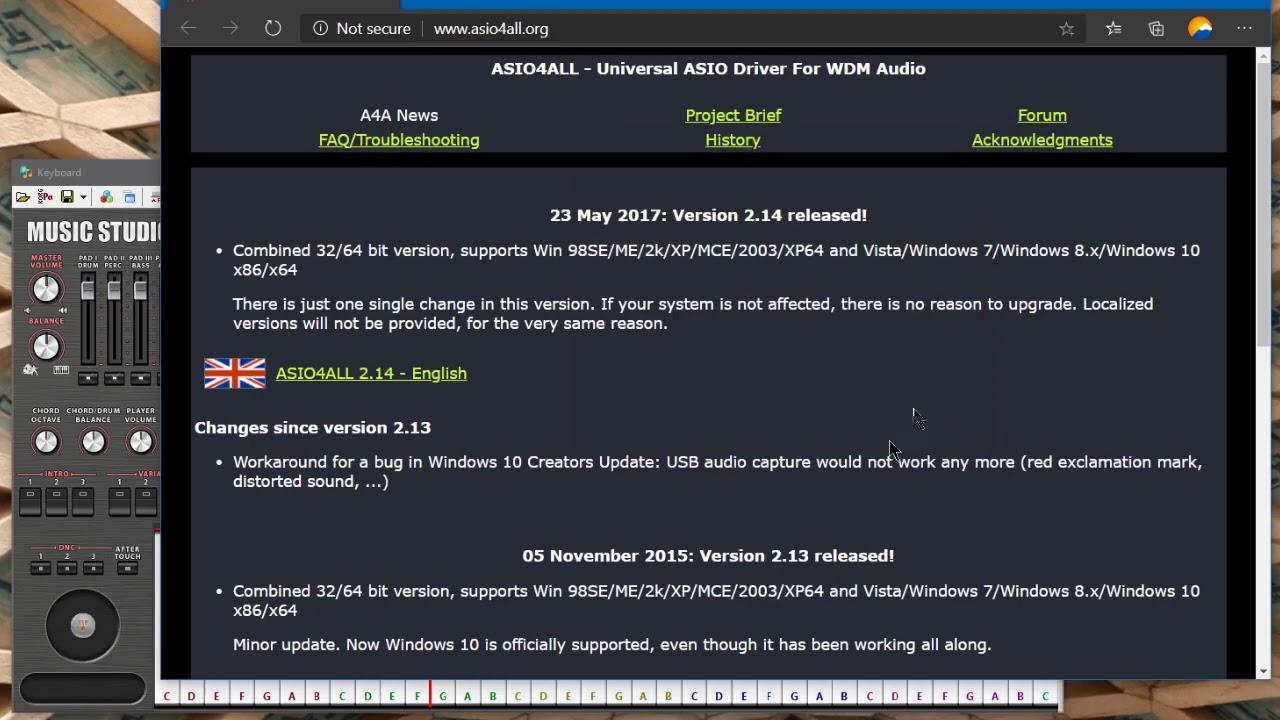Image resolution: width=1280 pixels, height=720 pixels.
Task: Open the browser Settings and more menu
Action: point(1244,29)
